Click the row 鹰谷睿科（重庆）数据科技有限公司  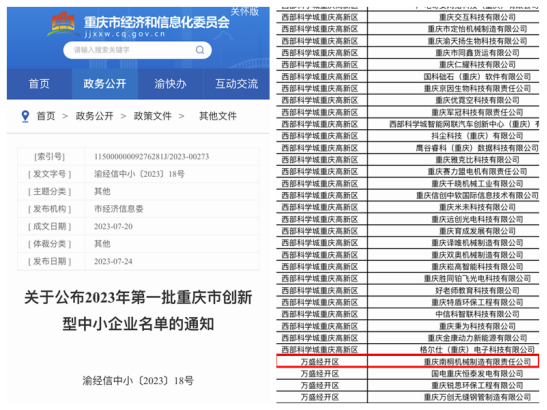click(407, 148)
